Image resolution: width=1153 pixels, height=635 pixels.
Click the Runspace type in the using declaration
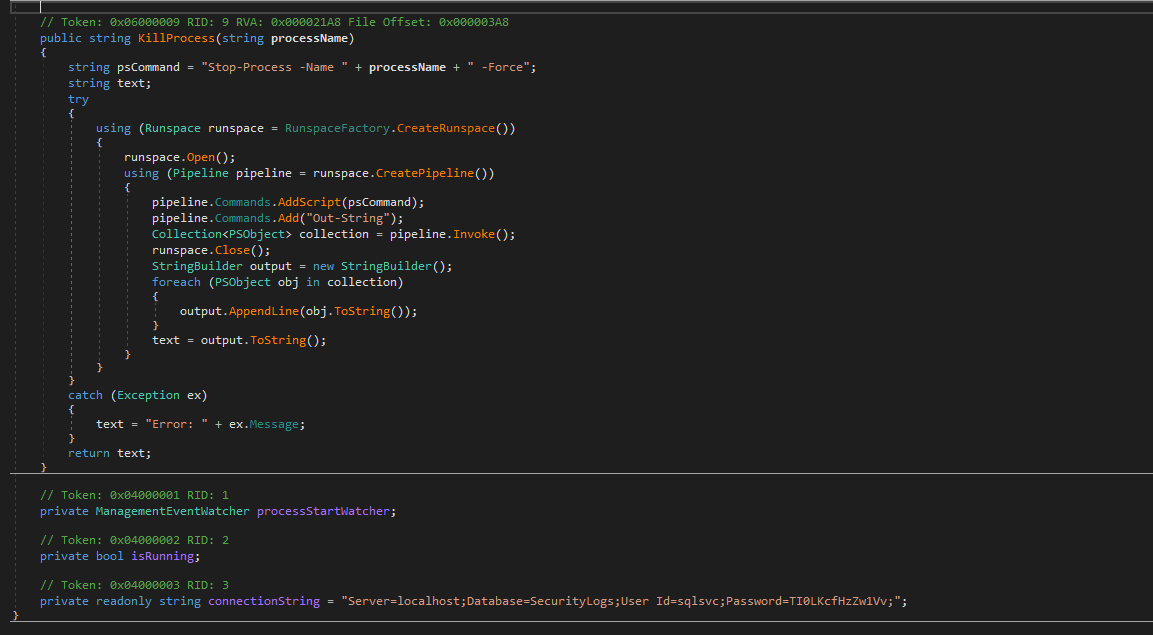pyautogui.click(x=173, y=129)
